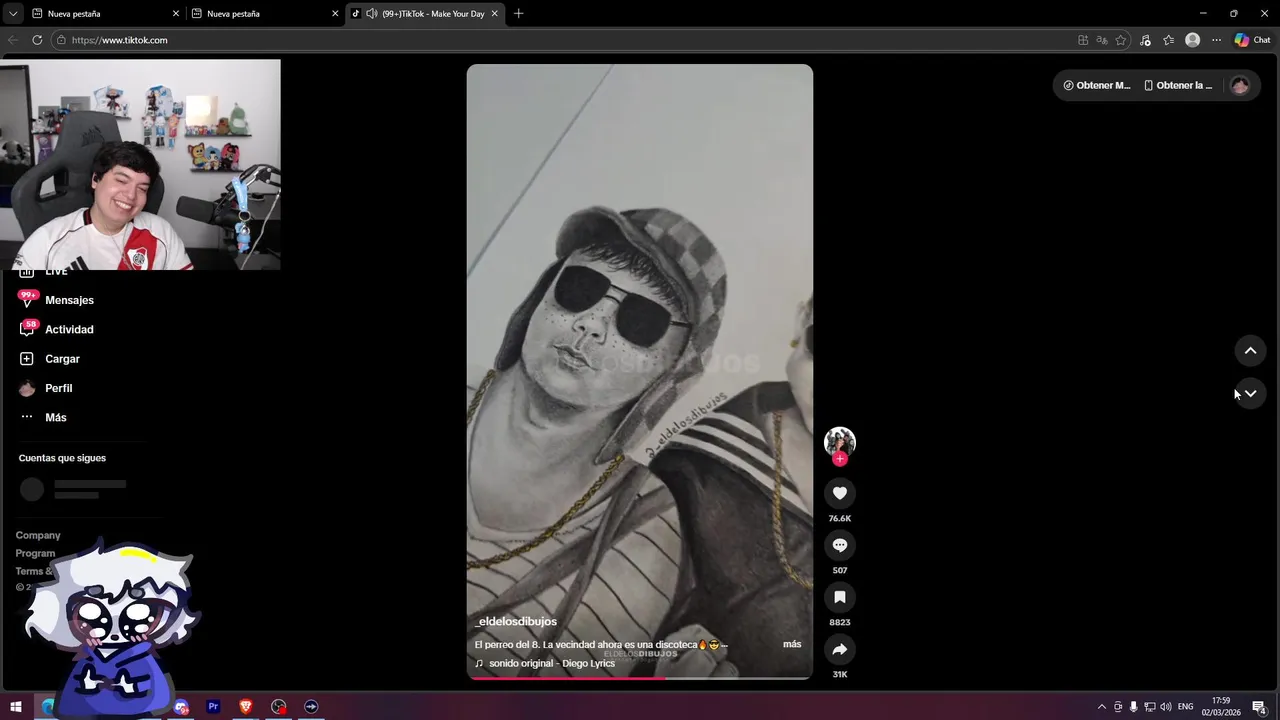
Task: Close the first Nueva pestaña tab
Action: pyautogui.click(x=176, y=14)
